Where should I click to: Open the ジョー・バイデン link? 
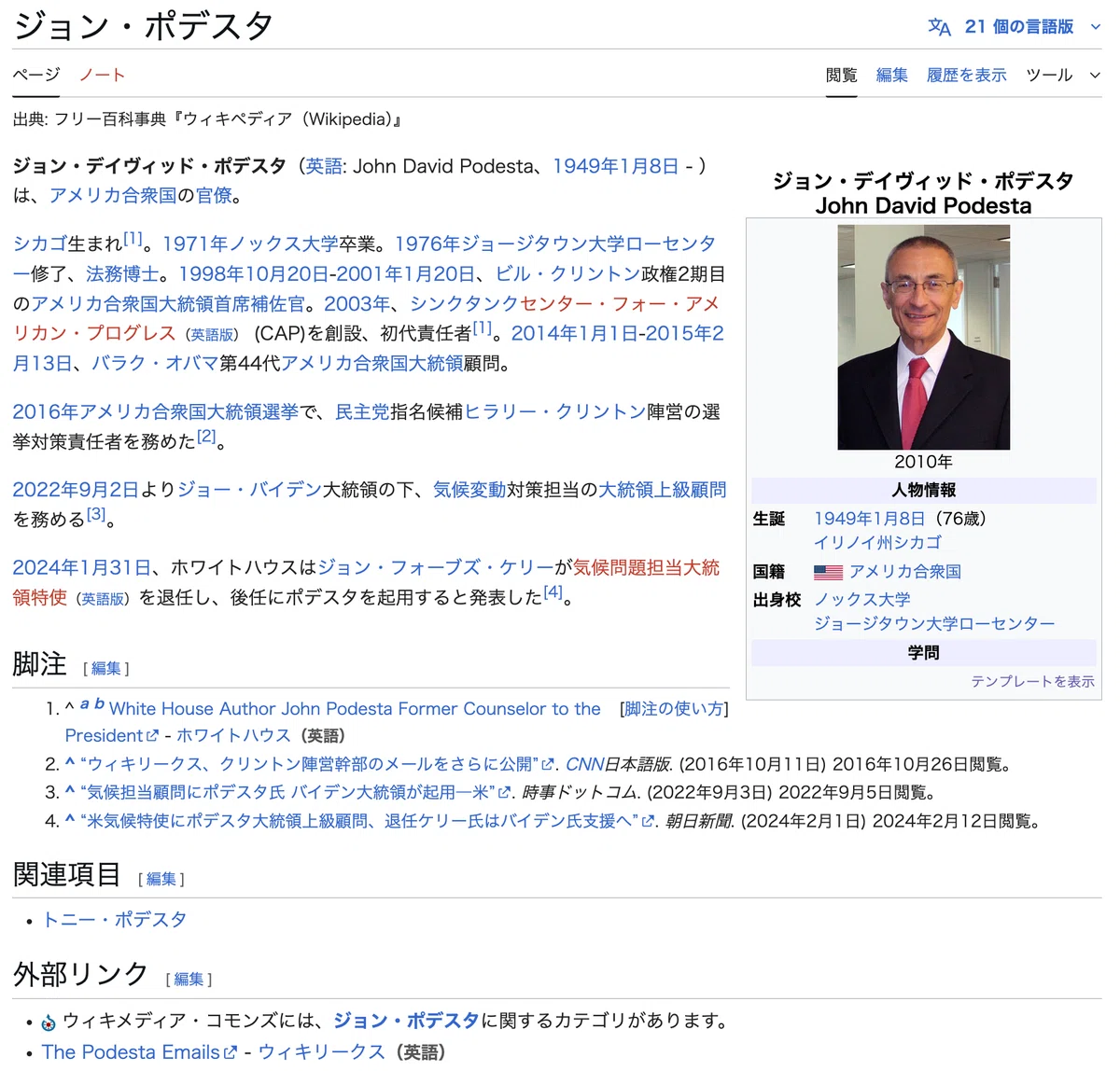point(249,490)
